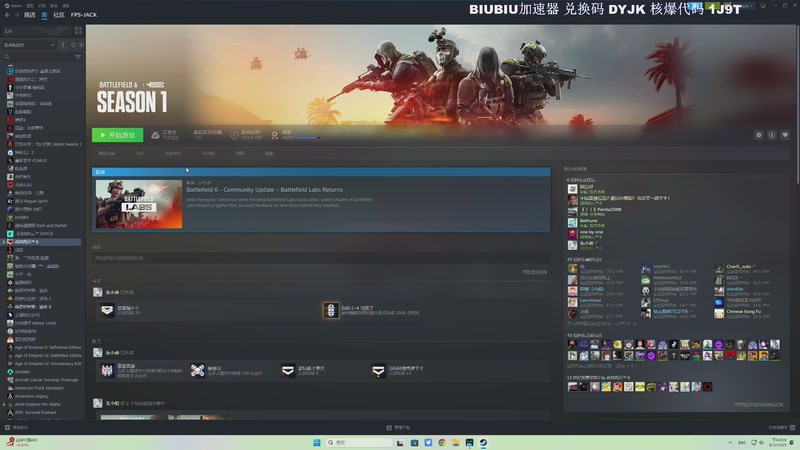Image resolution: width=800 pixels, height=450 pixels.
Task: Open friend Bethune profile
Action: click(588, 220)
